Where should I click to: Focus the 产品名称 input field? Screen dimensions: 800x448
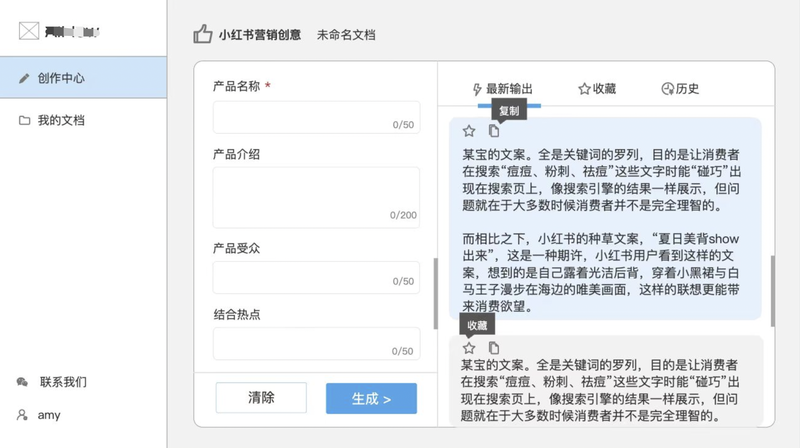(x=316, y=117)
